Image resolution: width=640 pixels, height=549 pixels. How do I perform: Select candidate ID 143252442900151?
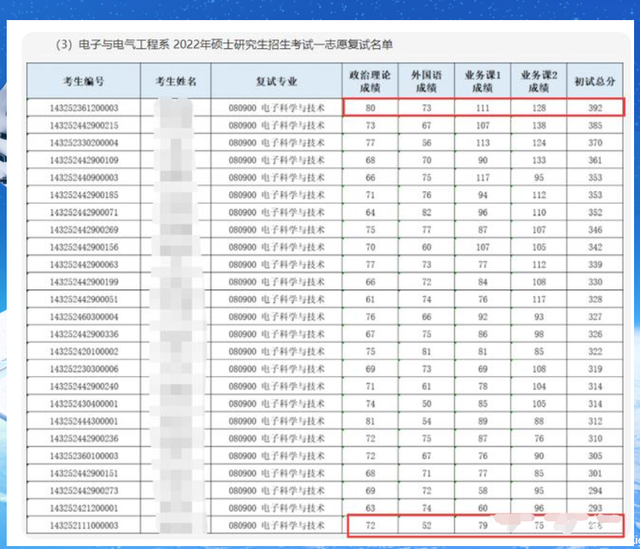[84, 473]
